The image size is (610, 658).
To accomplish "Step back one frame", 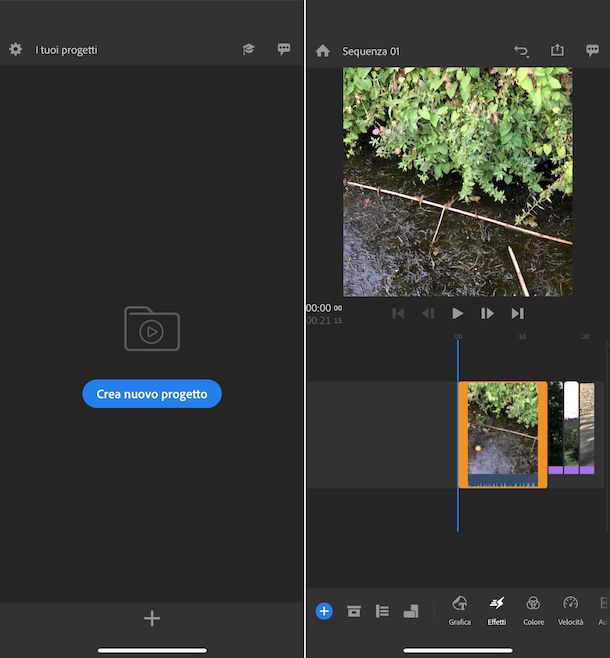I will click(x=428, y=313).
